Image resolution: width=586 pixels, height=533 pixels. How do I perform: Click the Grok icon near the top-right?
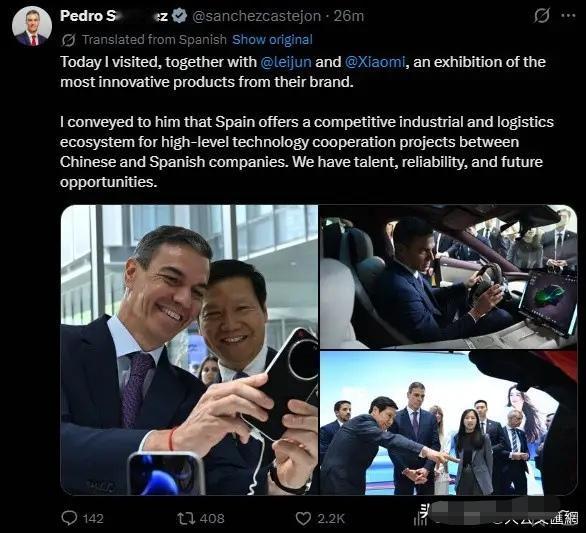542,16
